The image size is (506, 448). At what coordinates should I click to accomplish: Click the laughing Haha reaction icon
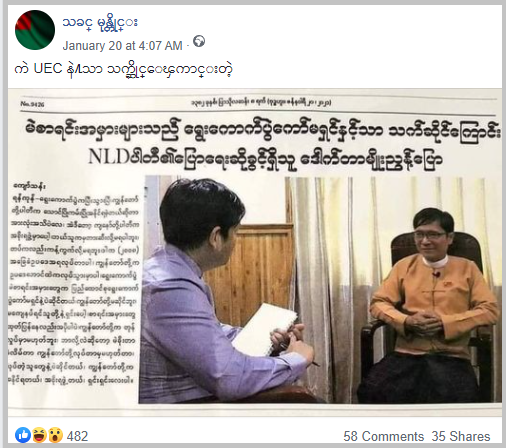coord(39,435)
